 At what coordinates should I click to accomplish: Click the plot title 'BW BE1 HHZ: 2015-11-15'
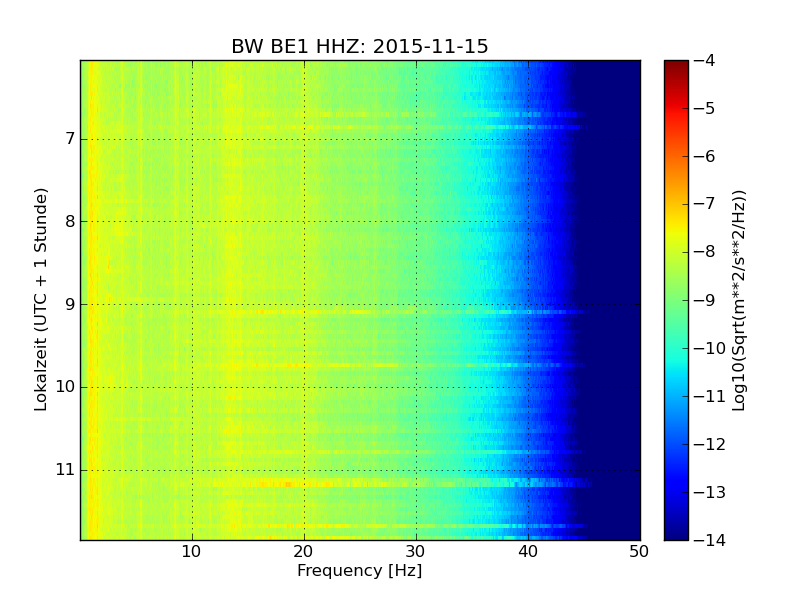360,46
